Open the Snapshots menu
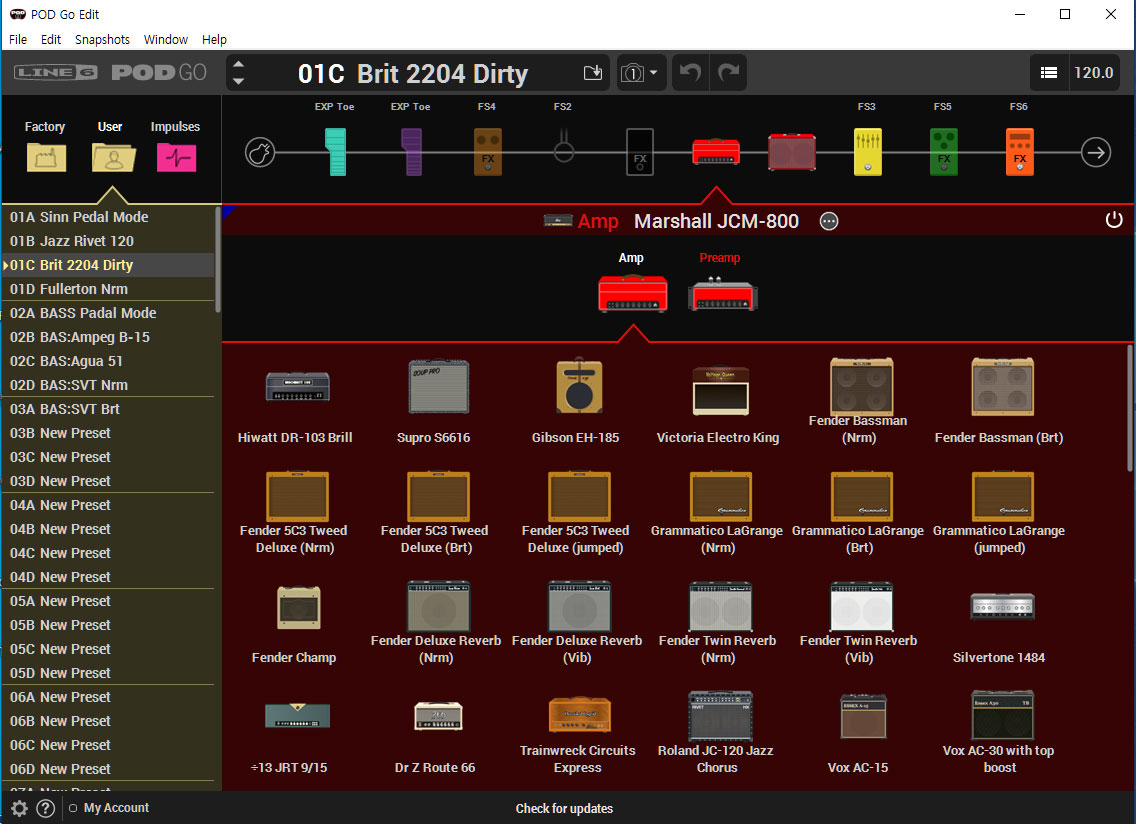The image size is (1136, 824). coord(102,39)
